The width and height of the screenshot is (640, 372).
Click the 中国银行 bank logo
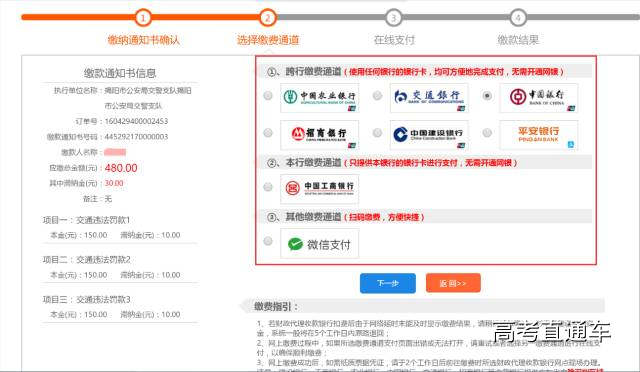coord(539,98)
